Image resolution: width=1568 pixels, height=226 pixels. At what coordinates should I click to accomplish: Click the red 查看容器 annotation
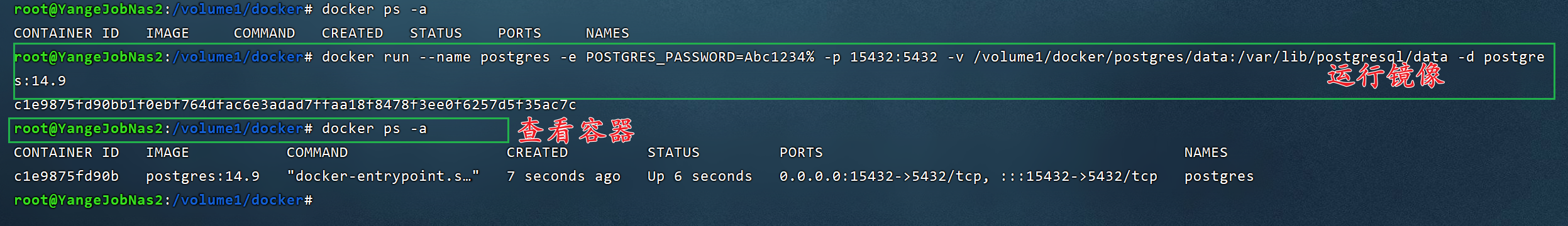576,131
